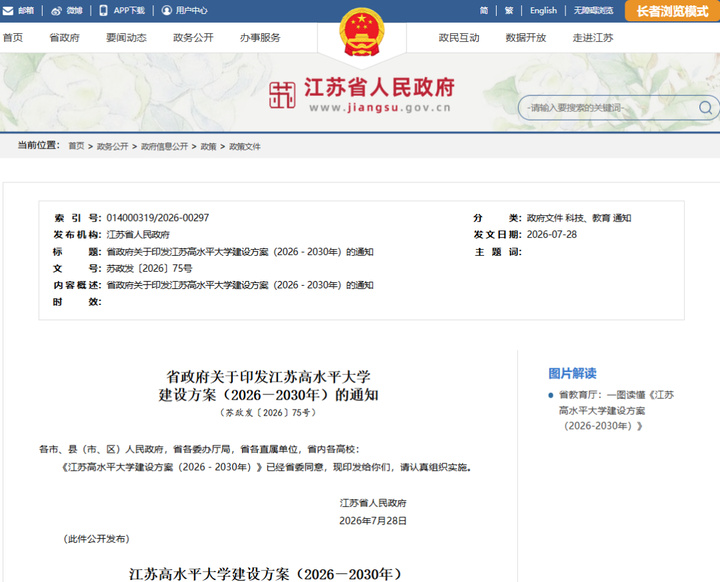
Task: Open the 政务公开 menu
Action: click(x=193, y=38)
